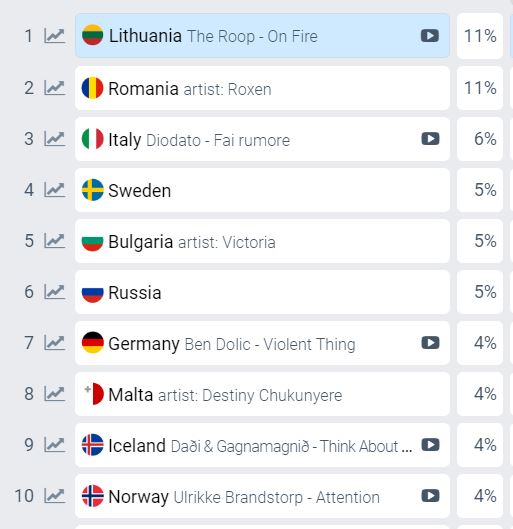Play Lithuania's On Fire video
513x529 pixels.
point(430,36)
